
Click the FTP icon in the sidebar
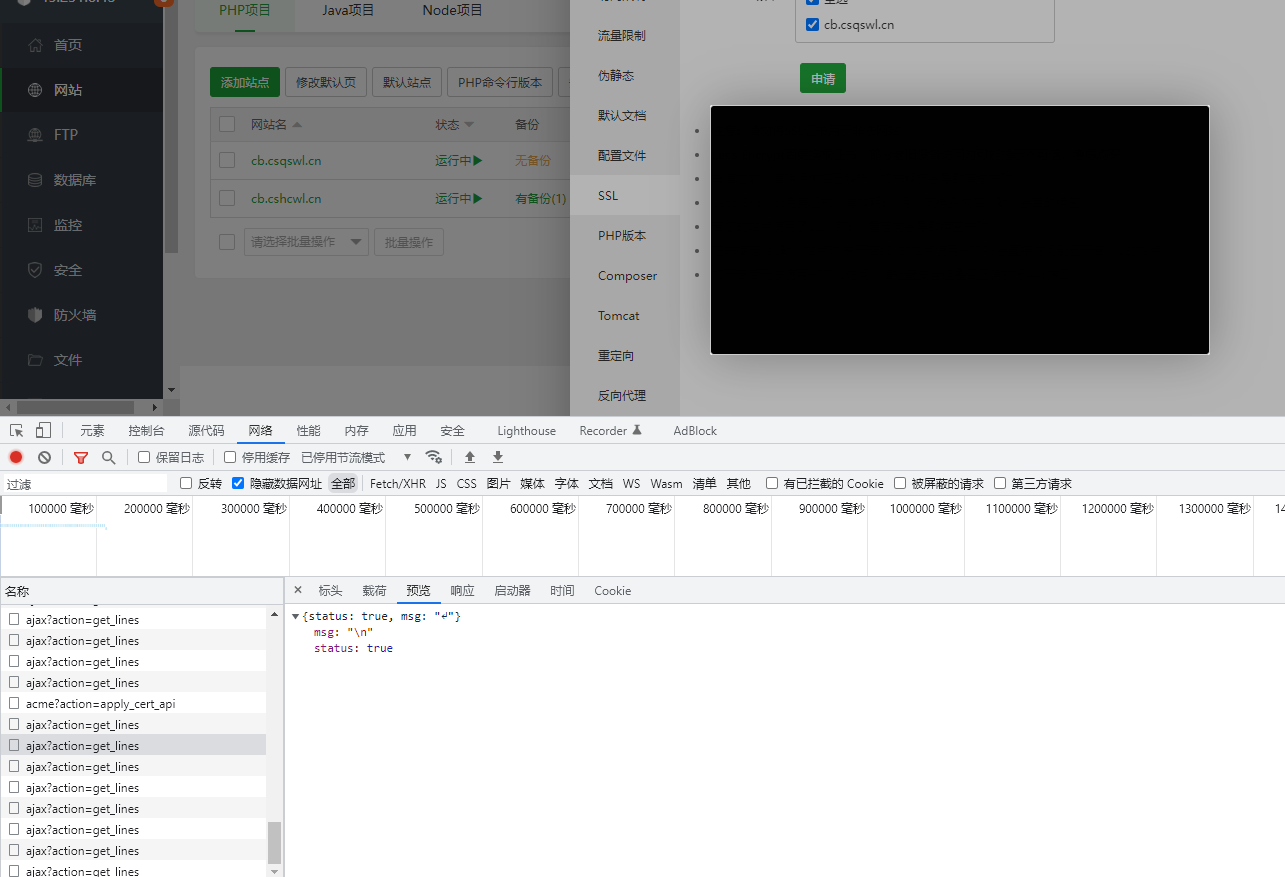pyautogui.click(x=35, y=135)
